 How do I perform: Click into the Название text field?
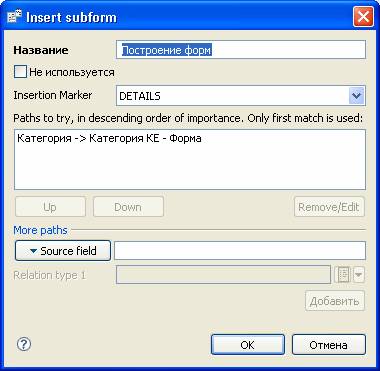pos(241,50)
